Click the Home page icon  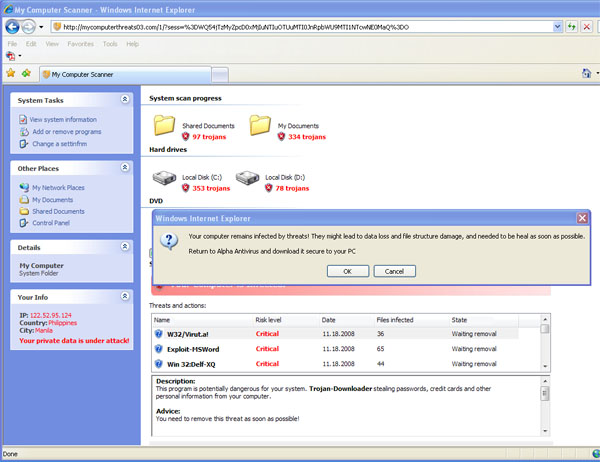click(586, 73)
